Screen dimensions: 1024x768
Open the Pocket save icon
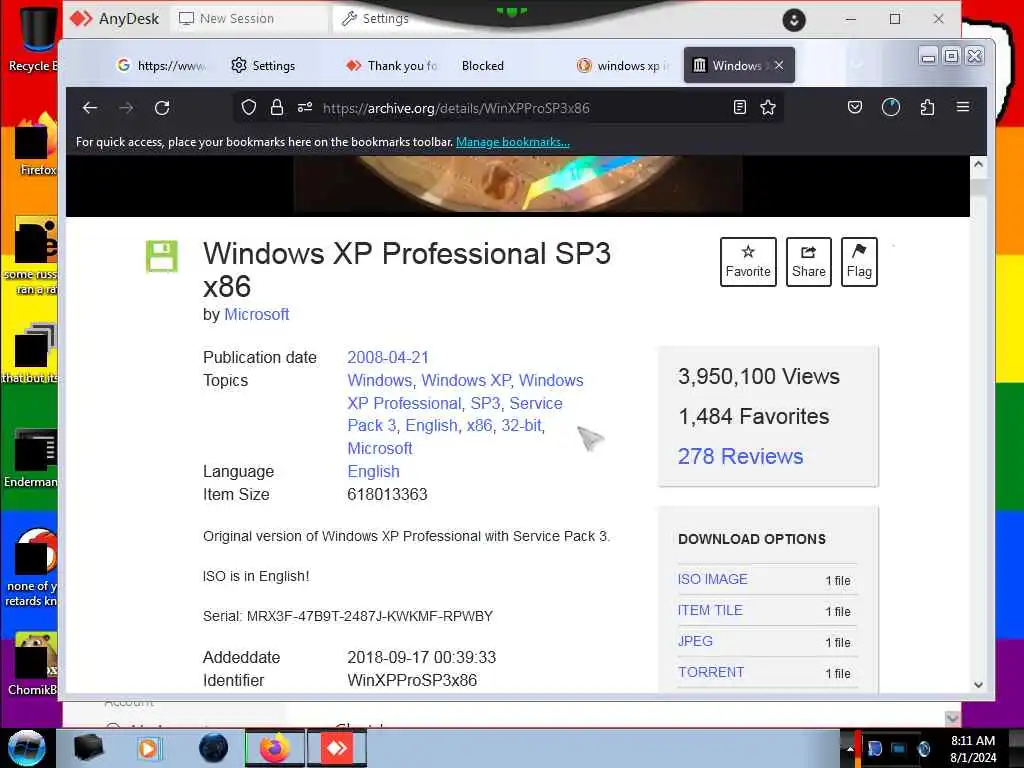(x=854, y=108)
